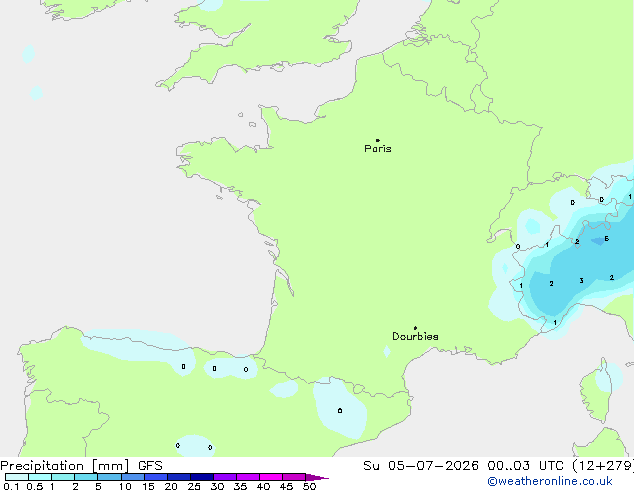Click the legend label '40'
This screenshot has width=634, height=490.
pyautogui.click(x=263, y=486)
